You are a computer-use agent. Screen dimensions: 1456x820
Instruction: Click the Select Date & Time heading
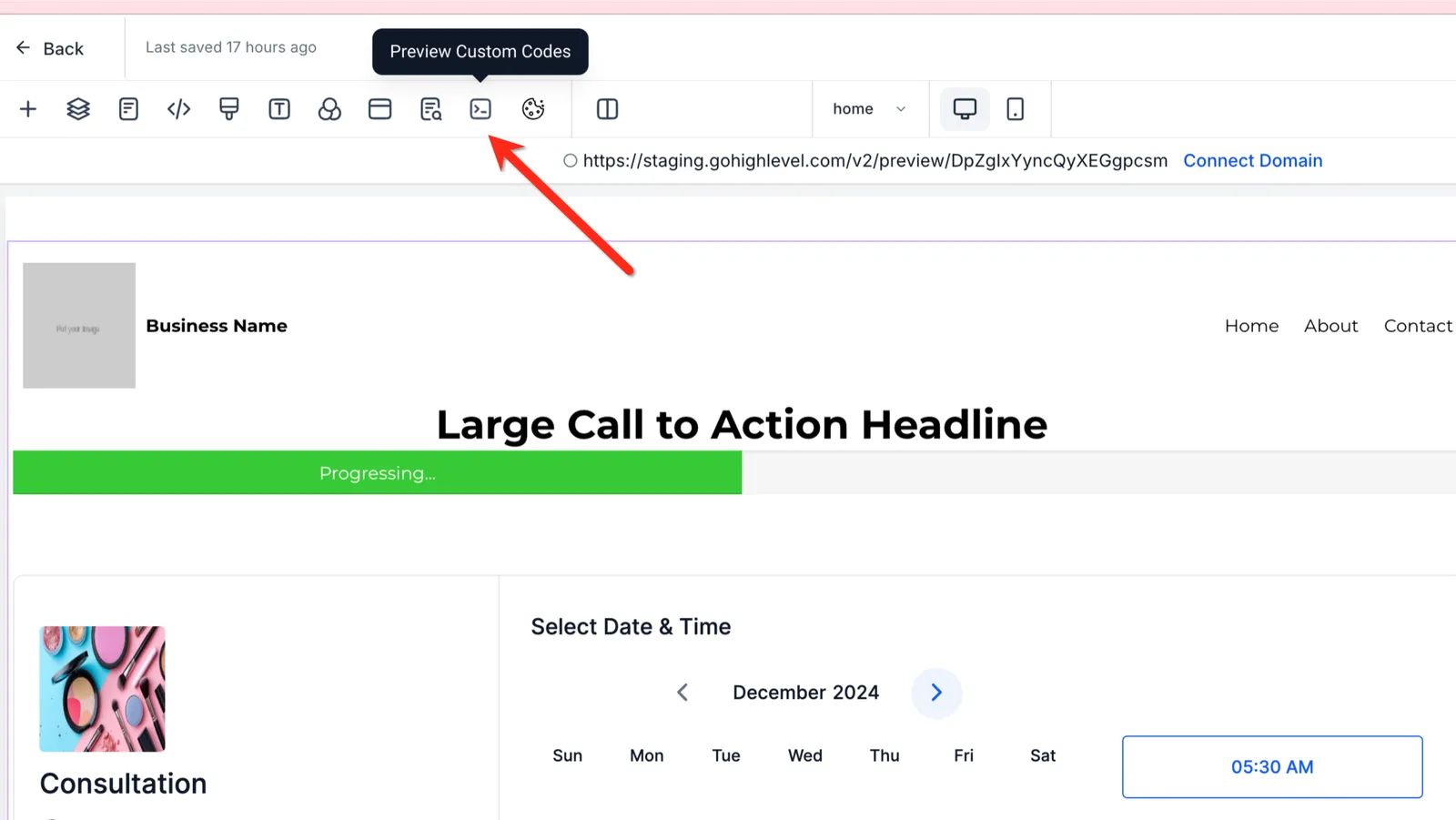point(631,627)
